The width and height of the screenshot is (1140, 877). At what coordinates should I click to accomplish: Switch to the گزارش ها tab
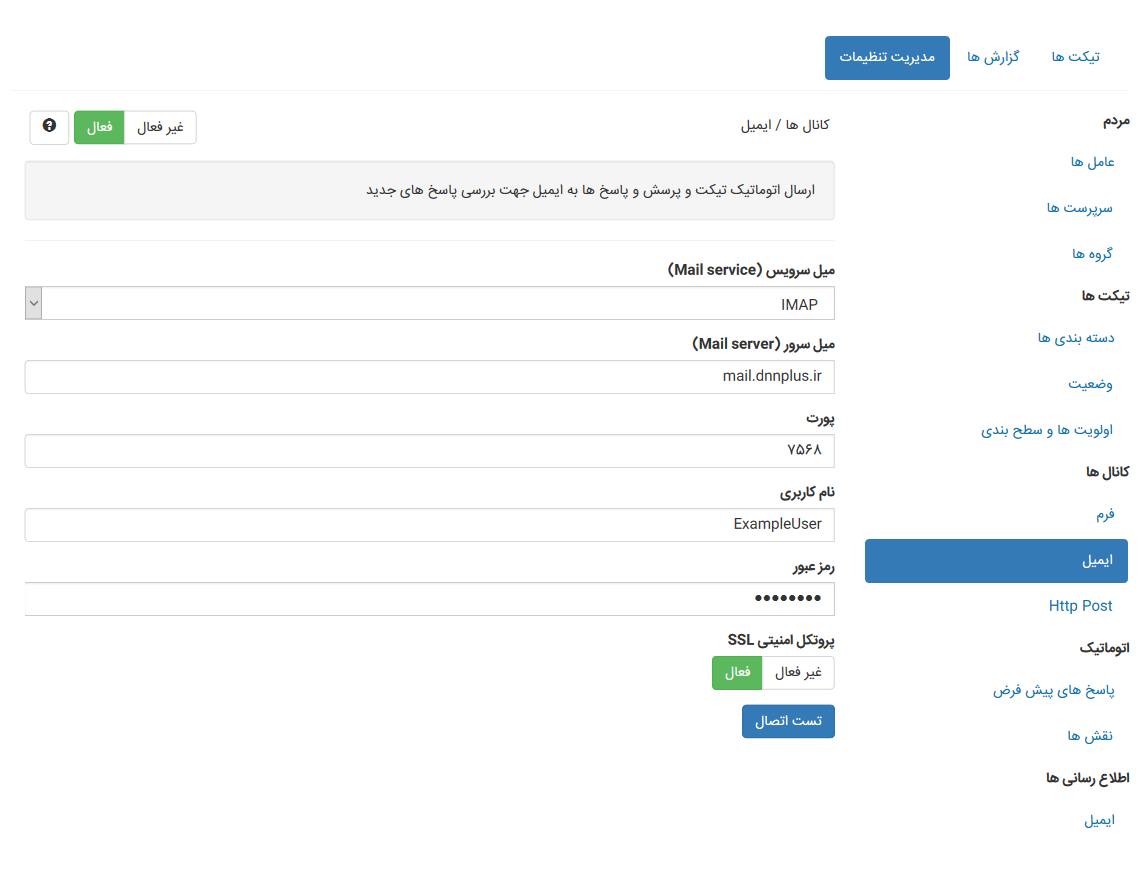click(x=992, y=57)
